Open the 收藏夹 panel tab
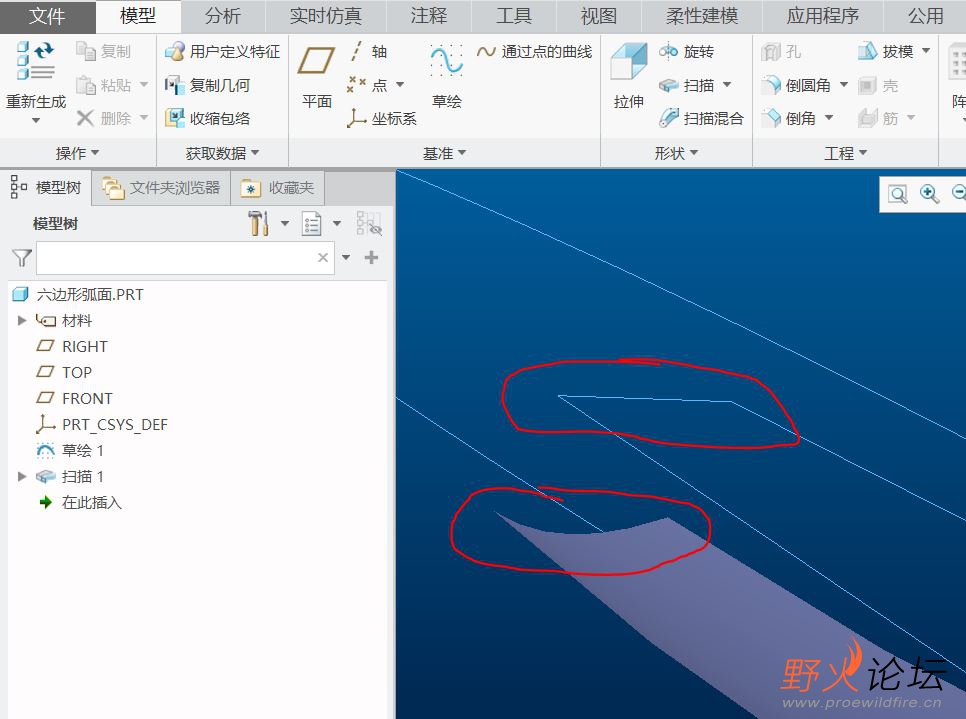 click(x=278, y=188)
